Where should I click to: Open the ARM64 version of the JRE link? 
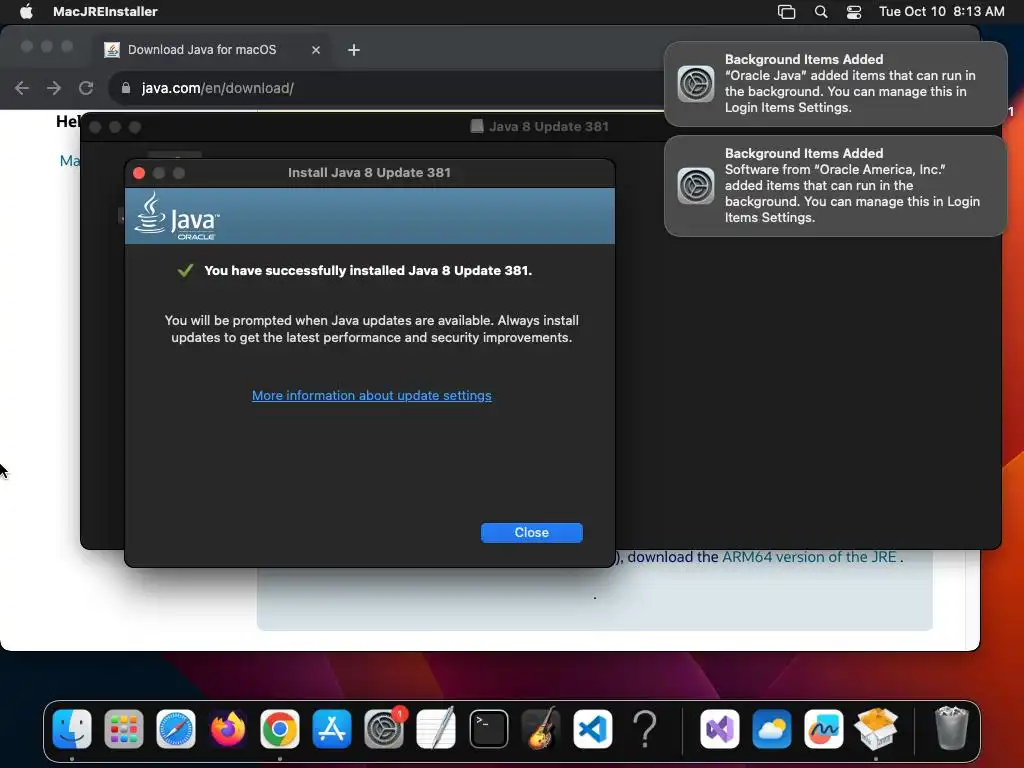tap(808, 557)
